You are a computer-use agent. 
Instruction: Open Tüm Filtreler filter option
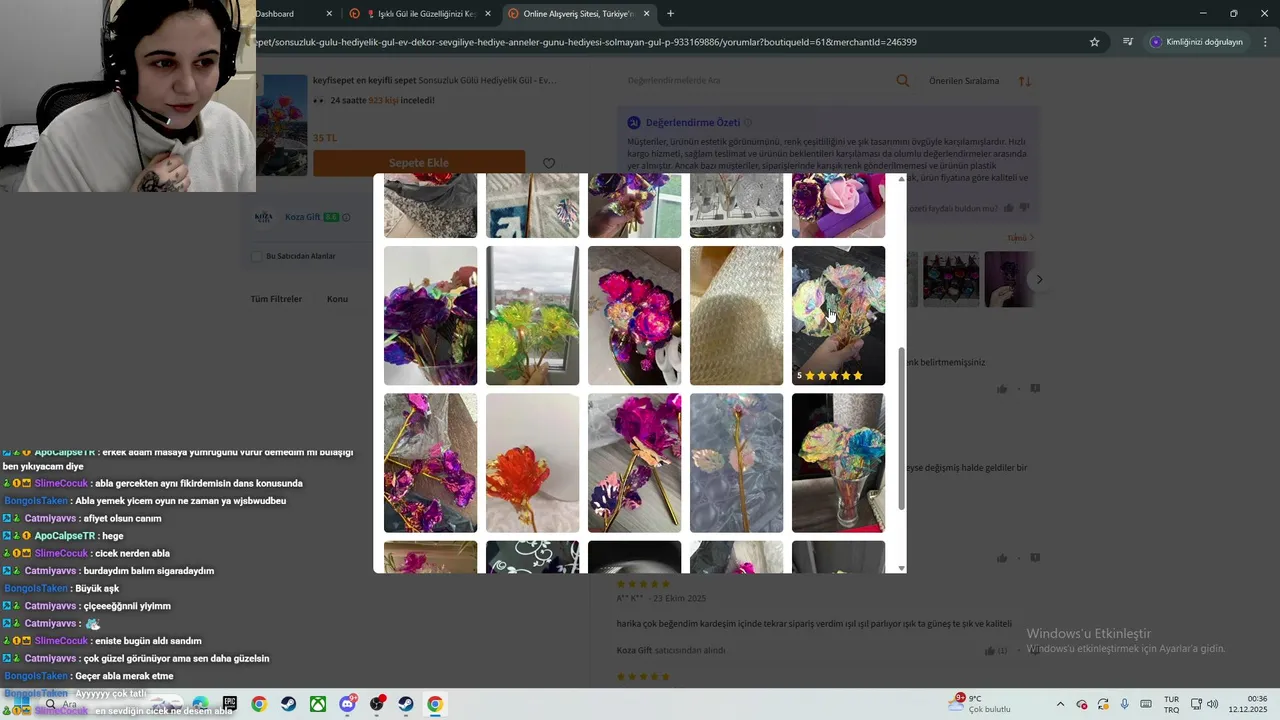(276, 299)
